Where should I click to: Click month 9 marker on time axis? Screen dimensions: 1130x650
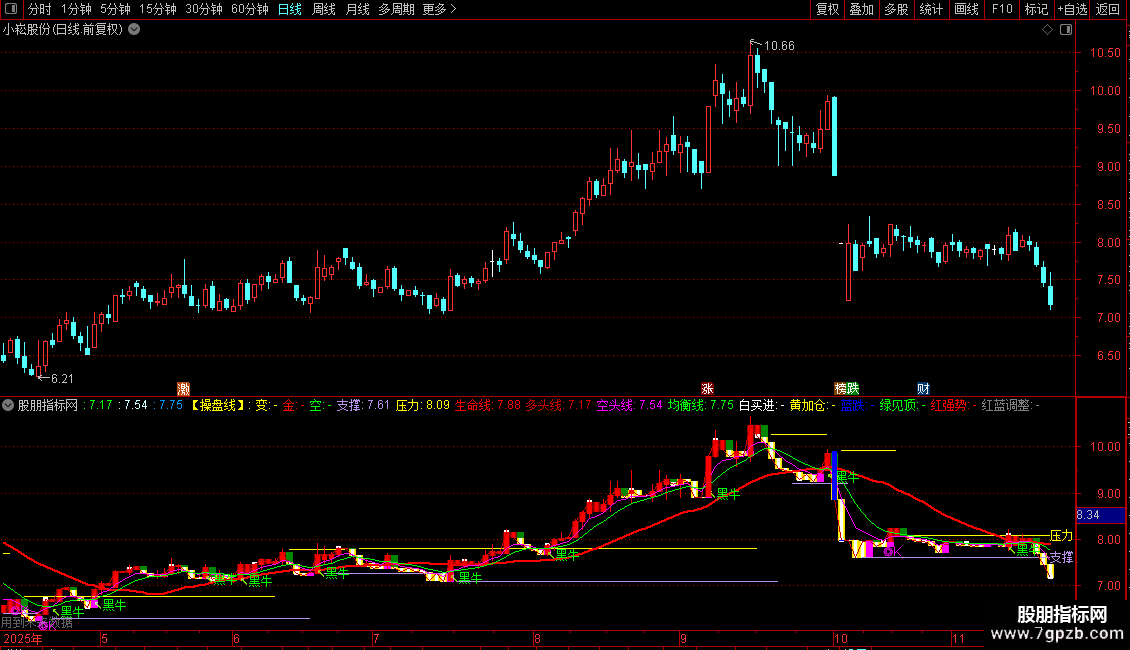(x=683, y=639)
